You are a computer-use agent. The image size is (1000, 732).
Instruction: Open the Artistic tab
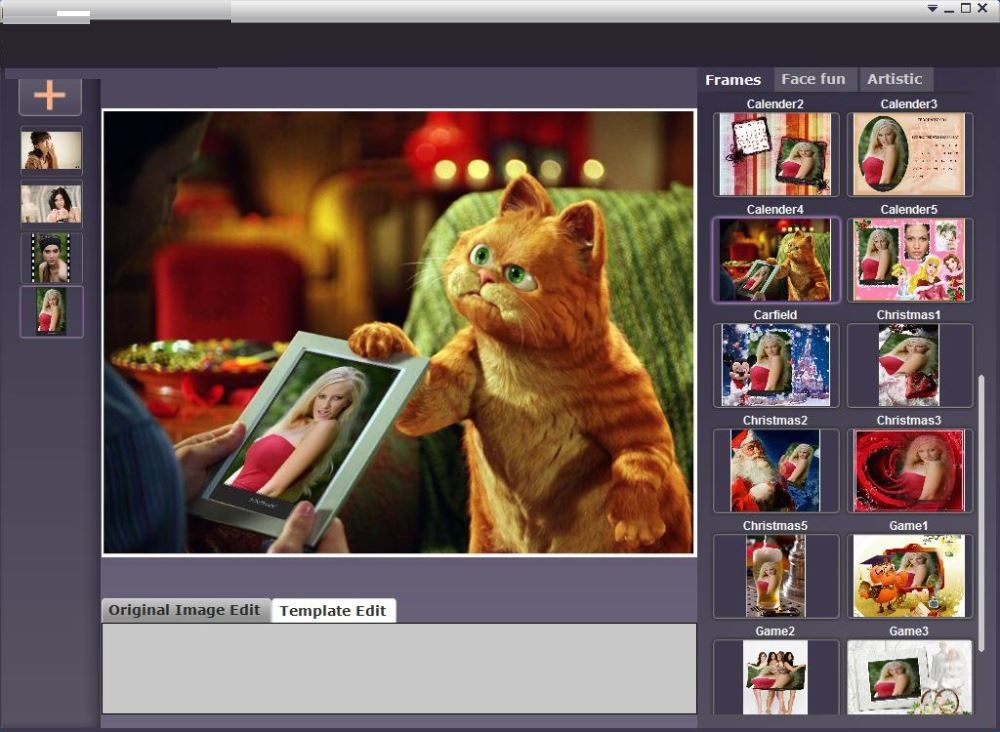pyautogui.click(x=895, y=80)
